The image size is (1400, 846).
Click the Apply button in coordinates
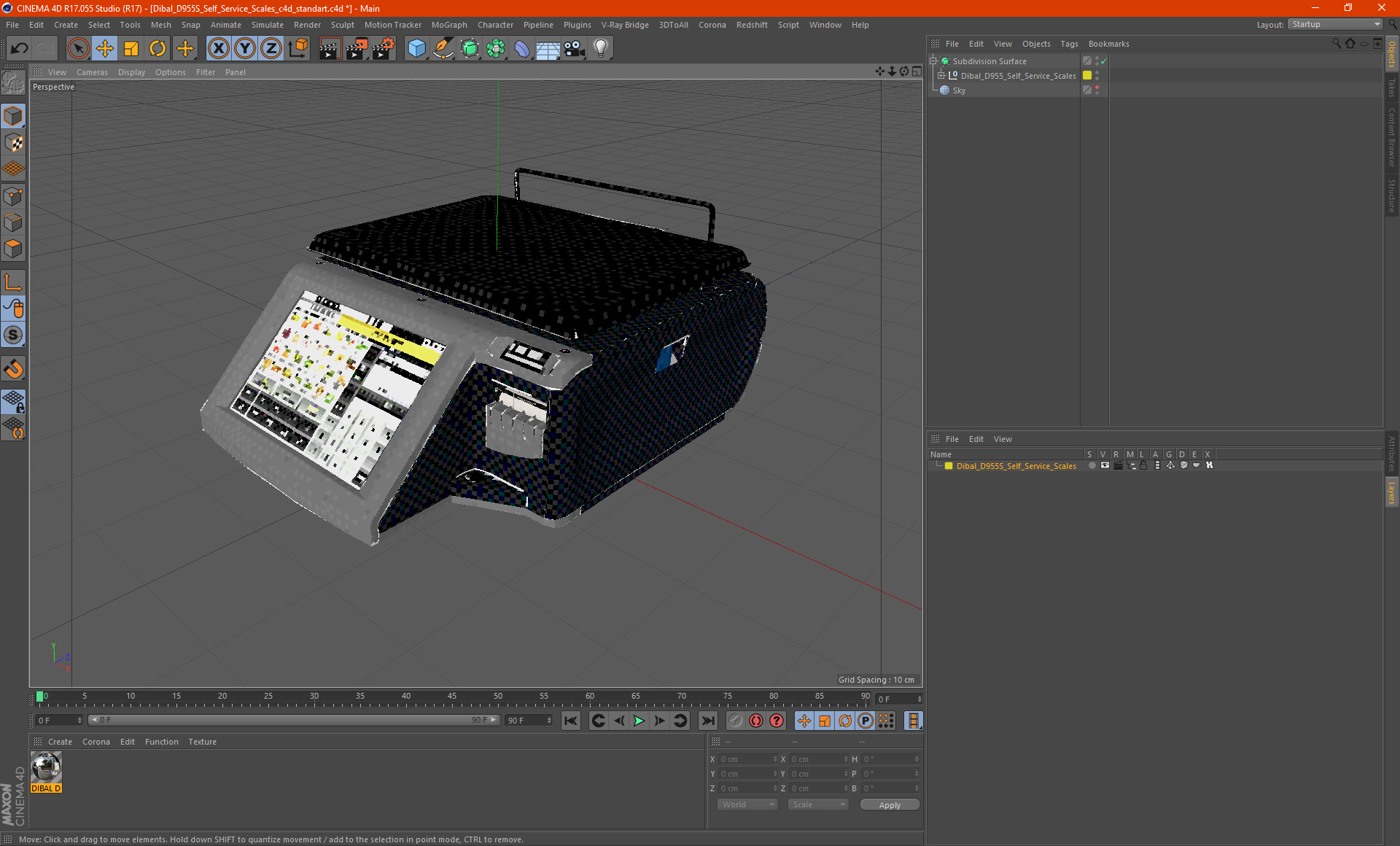point(887,805)
